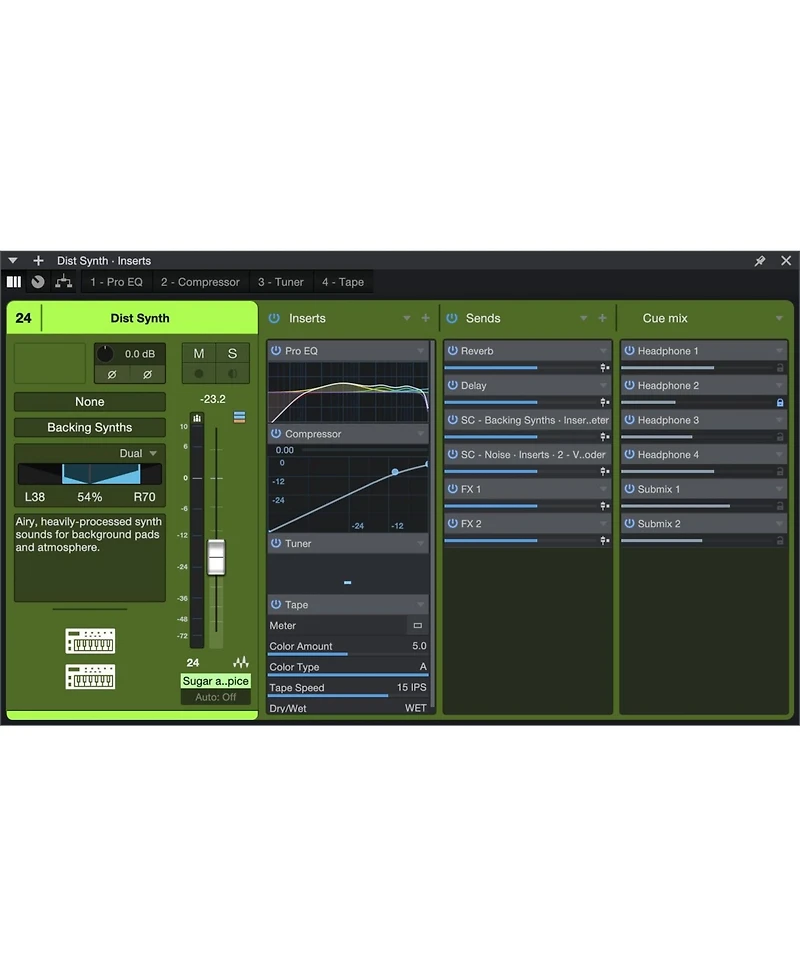The width and height of the screenshot is (800, 977).
Task: Invert left channel phase
Action: point(112,374)
